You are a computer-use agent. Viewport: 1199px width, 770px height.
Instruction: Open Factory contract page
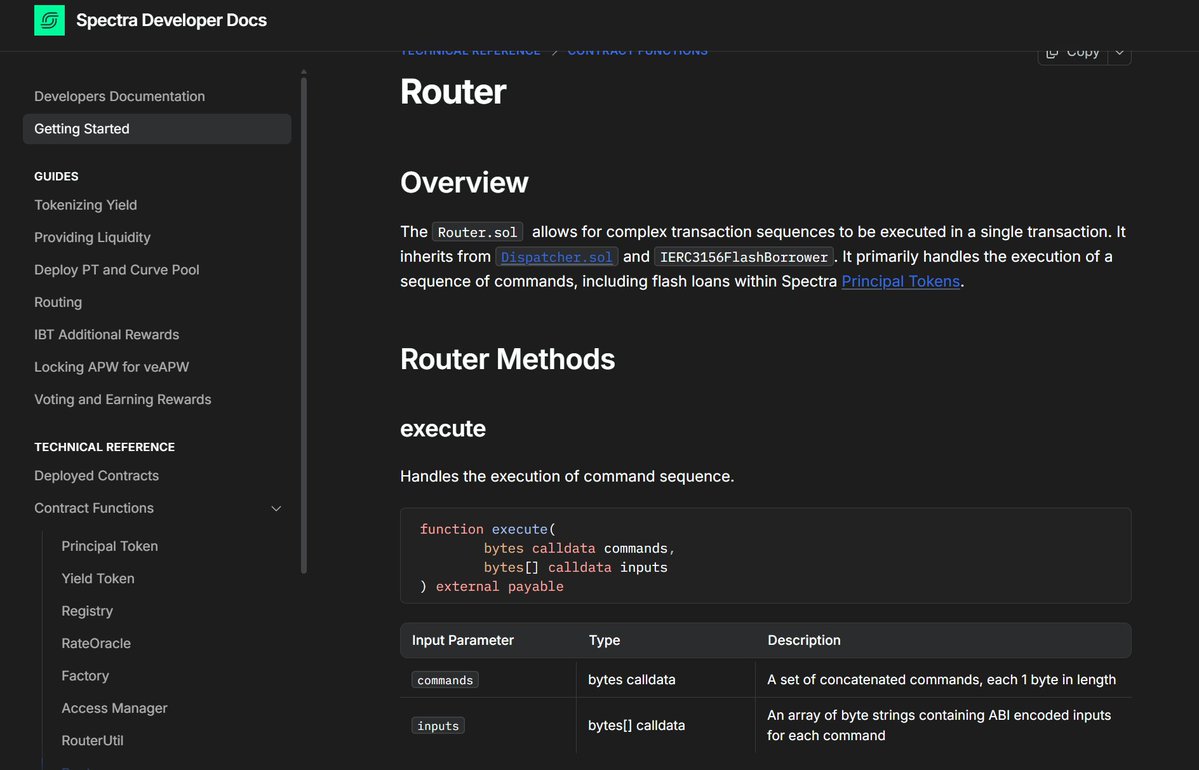tap(85, 676)
